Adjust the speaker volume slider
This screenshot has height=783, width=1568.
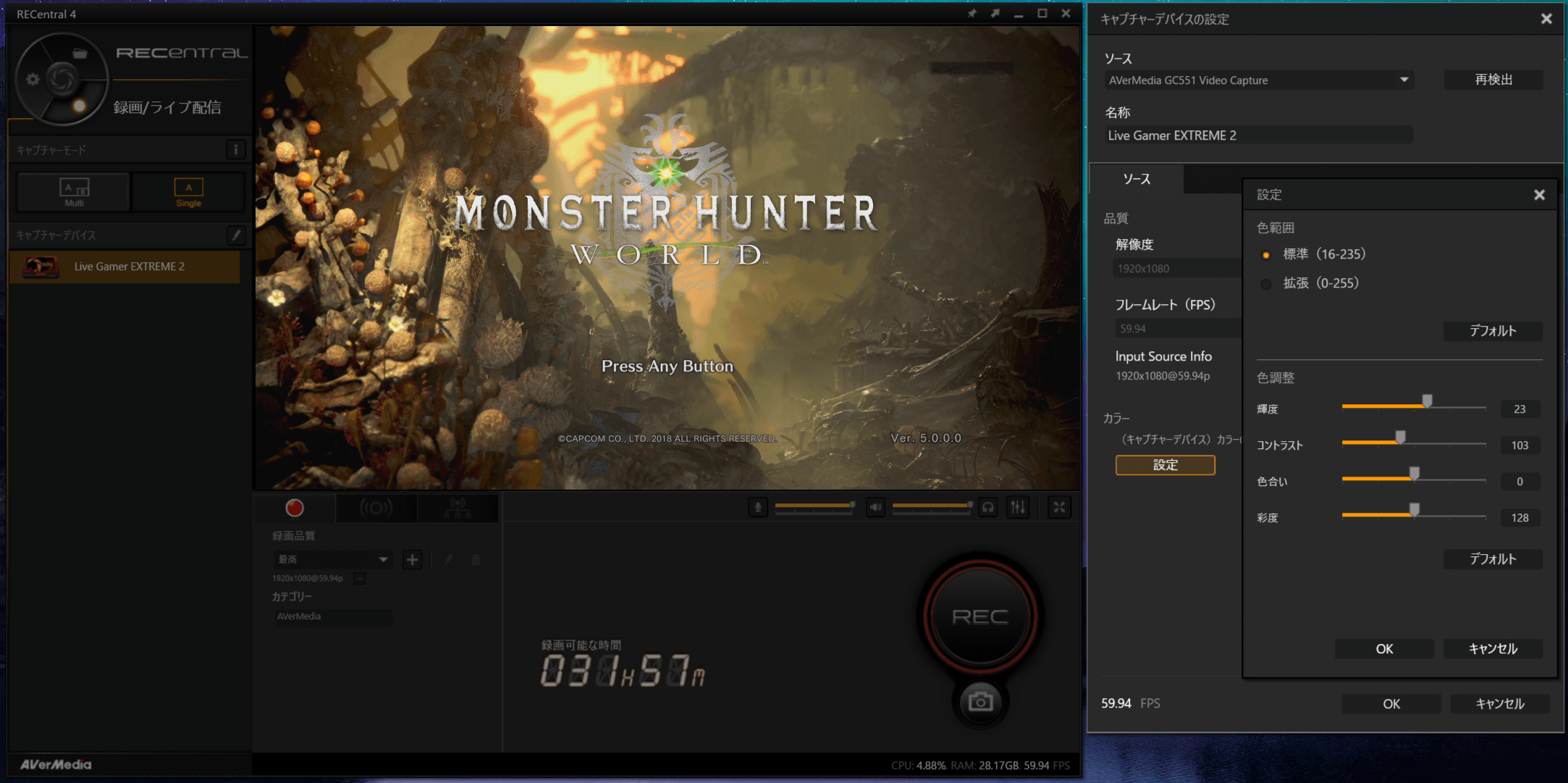(x=932, y=506)
